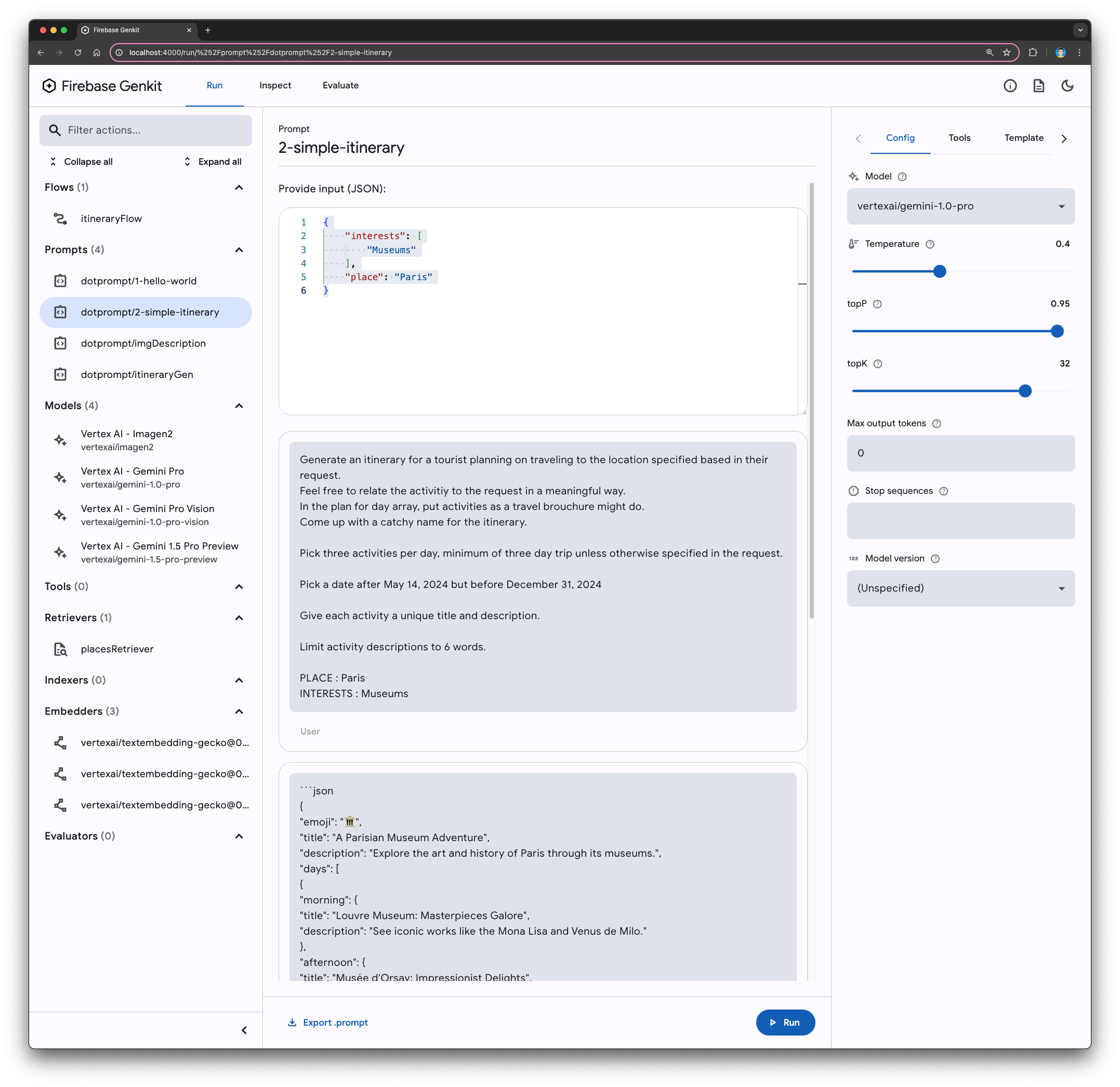The width and height of the screenshot is (1120, 1087).
Task: Drag the Temperature slider left
Action: coord(938,270)
